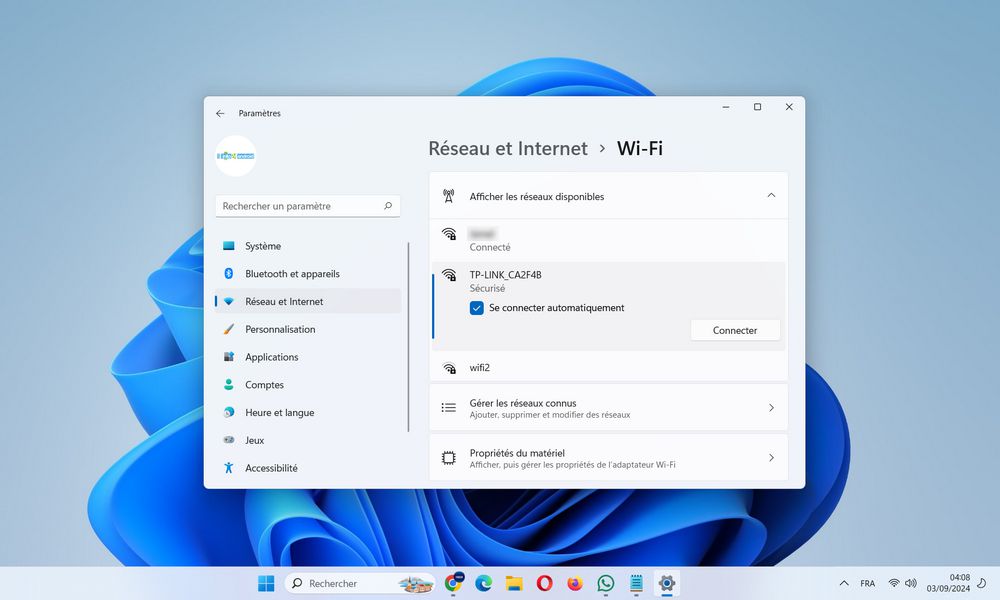Focus the Rechercher un paramètre field
This screenshot has width=1000, height=600.
point(300,206)
